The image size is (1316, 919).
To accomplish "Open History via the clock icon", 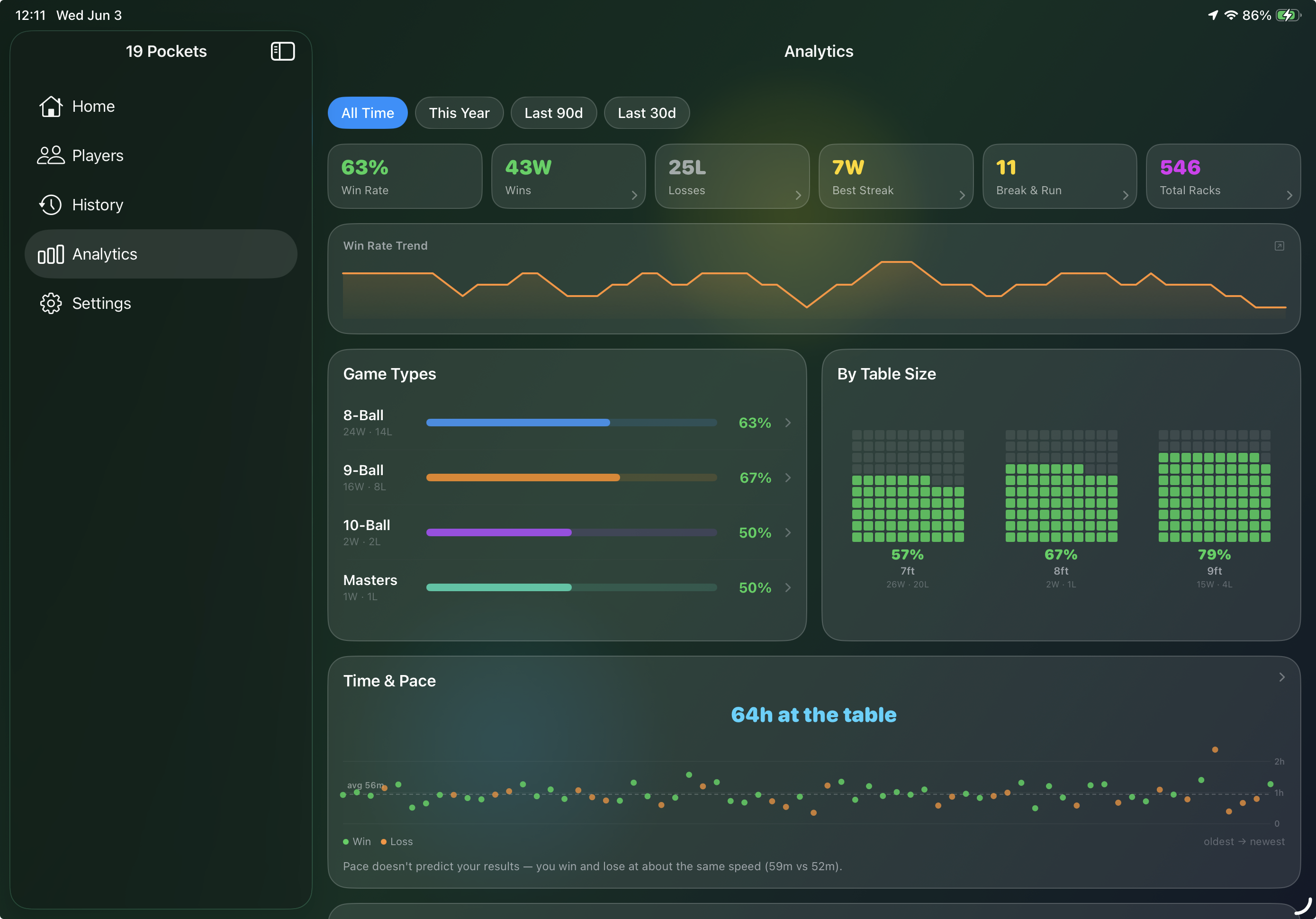I will pyautogui.click(x=50, y=205).
